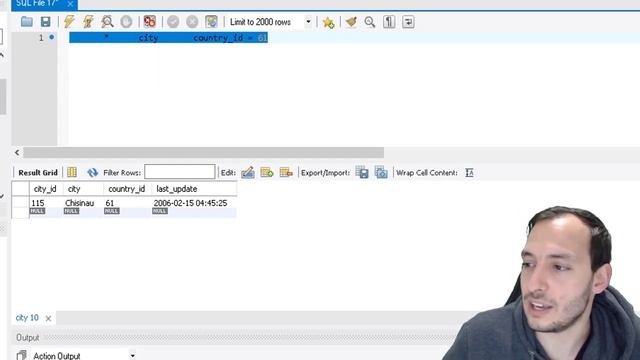This screenshot has width=640, height=360.
Task: Toggle result grid form view icon
Action: [72, 172]
